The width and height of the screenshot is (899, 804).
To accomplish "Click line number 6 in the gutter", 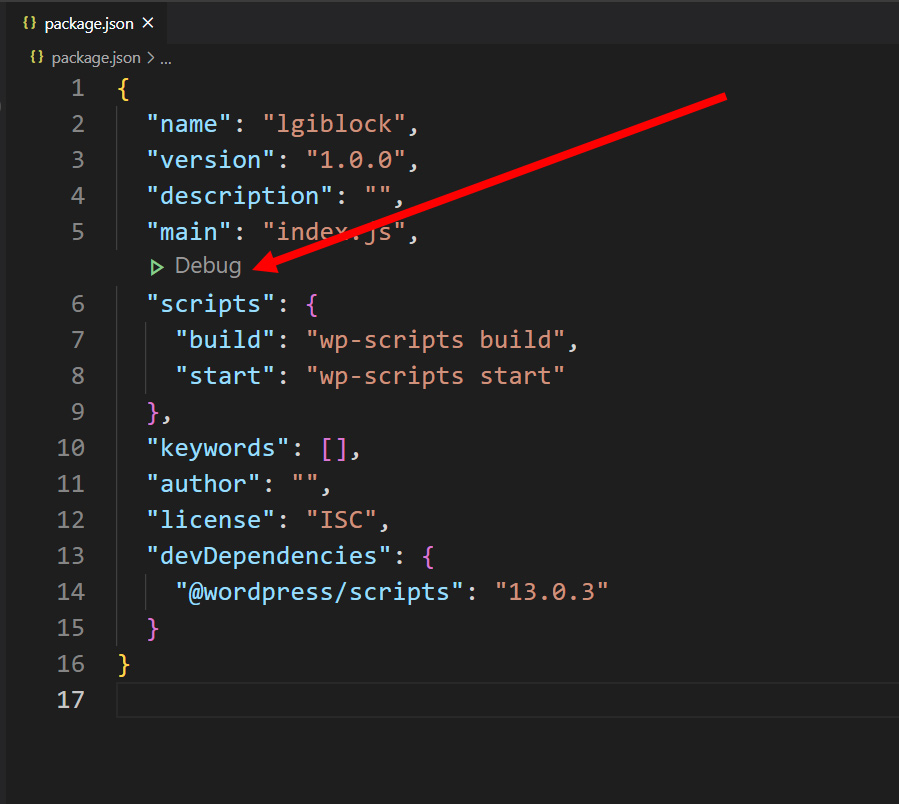I will tap(77, 304).
